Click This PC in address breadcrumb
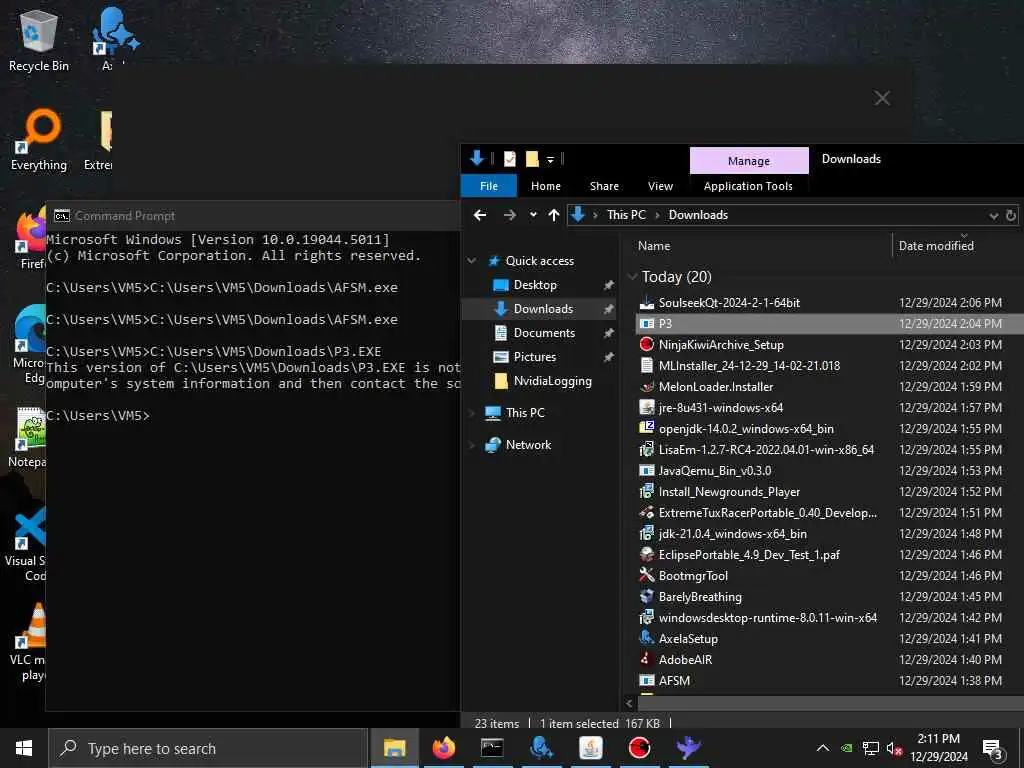The image size is (1024, 768). (626, 215)
